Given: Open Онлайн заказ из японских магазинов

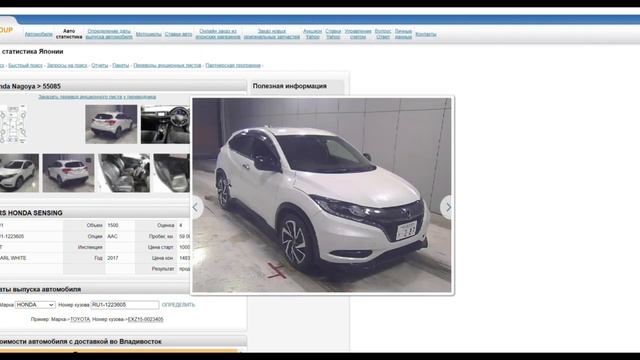Looking at the screenshot, I should coord(218,34).
